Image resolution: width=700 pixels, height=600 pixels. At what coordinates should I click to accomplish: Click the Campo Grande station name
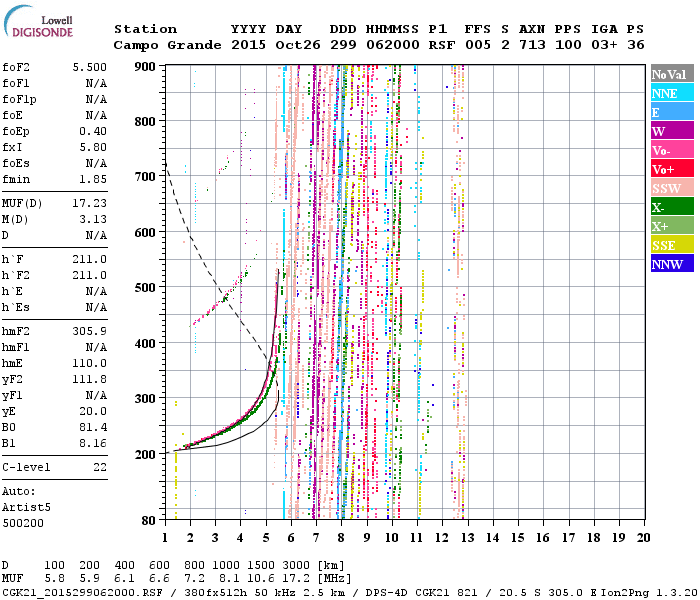click(x=167, y=45)
